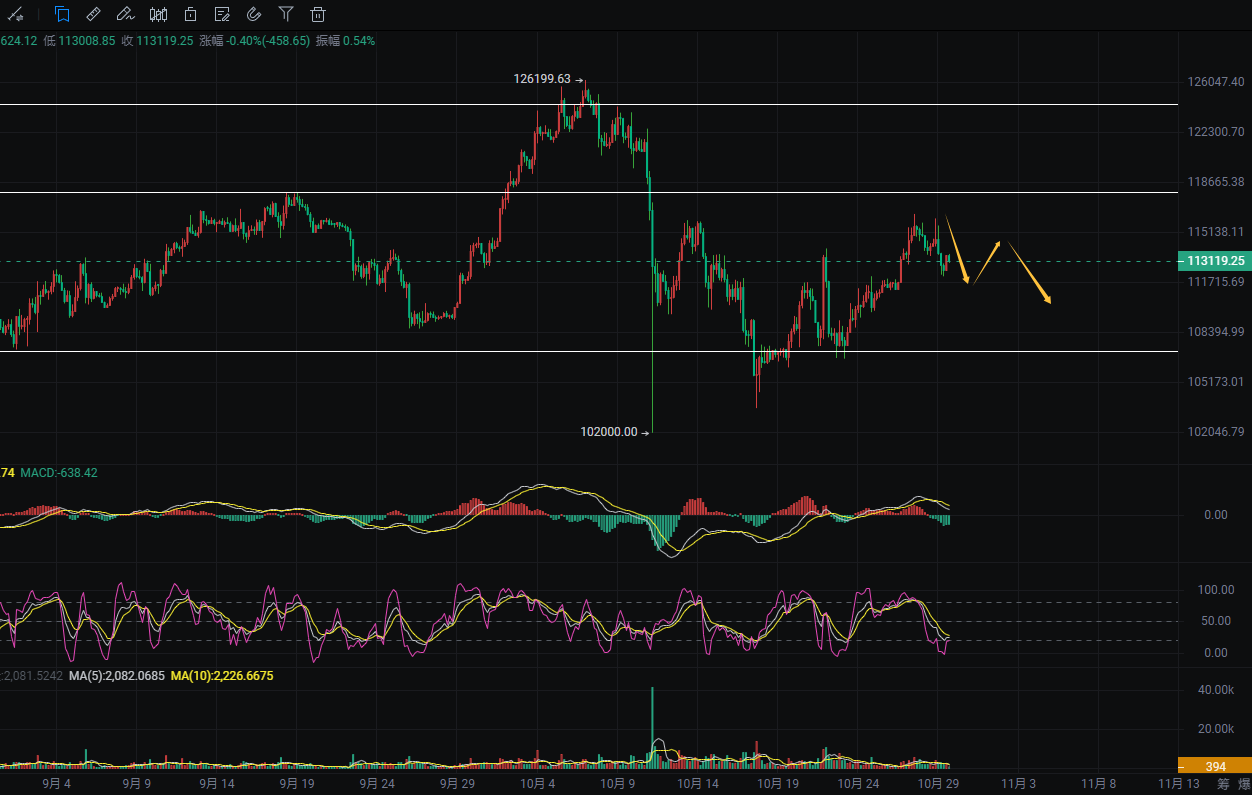Toggle the magnet snap mode

[x=254, y=14]
